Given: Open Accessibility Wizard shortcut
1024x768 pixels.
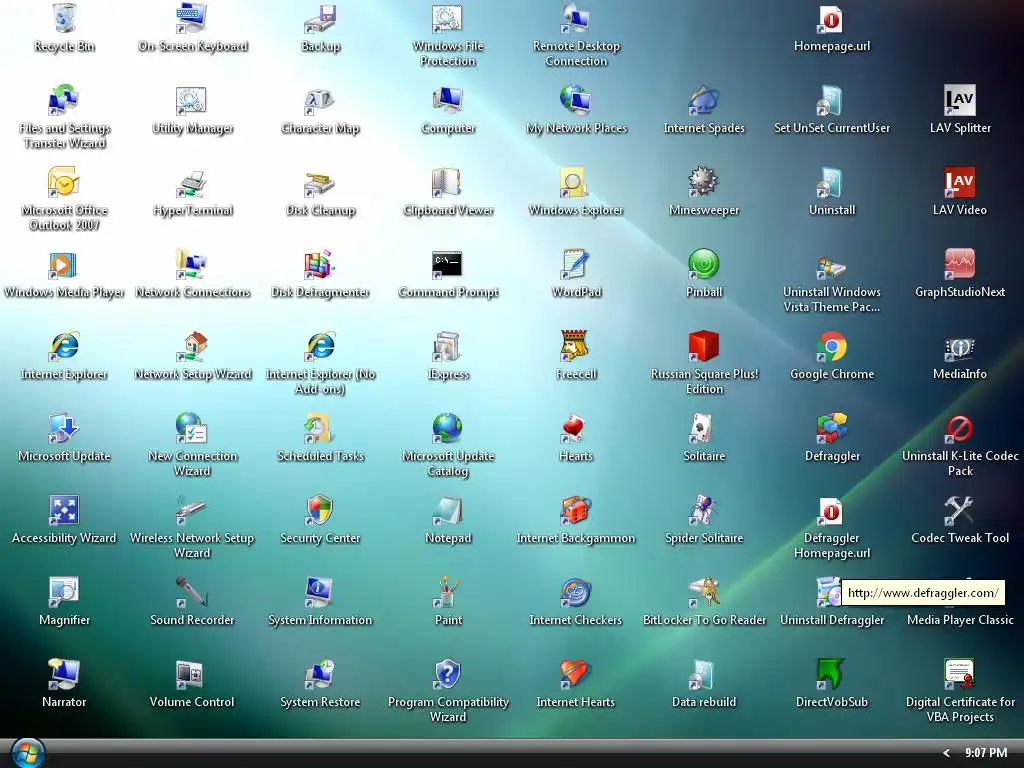Looking at the screenshot, I should [64, 510].
